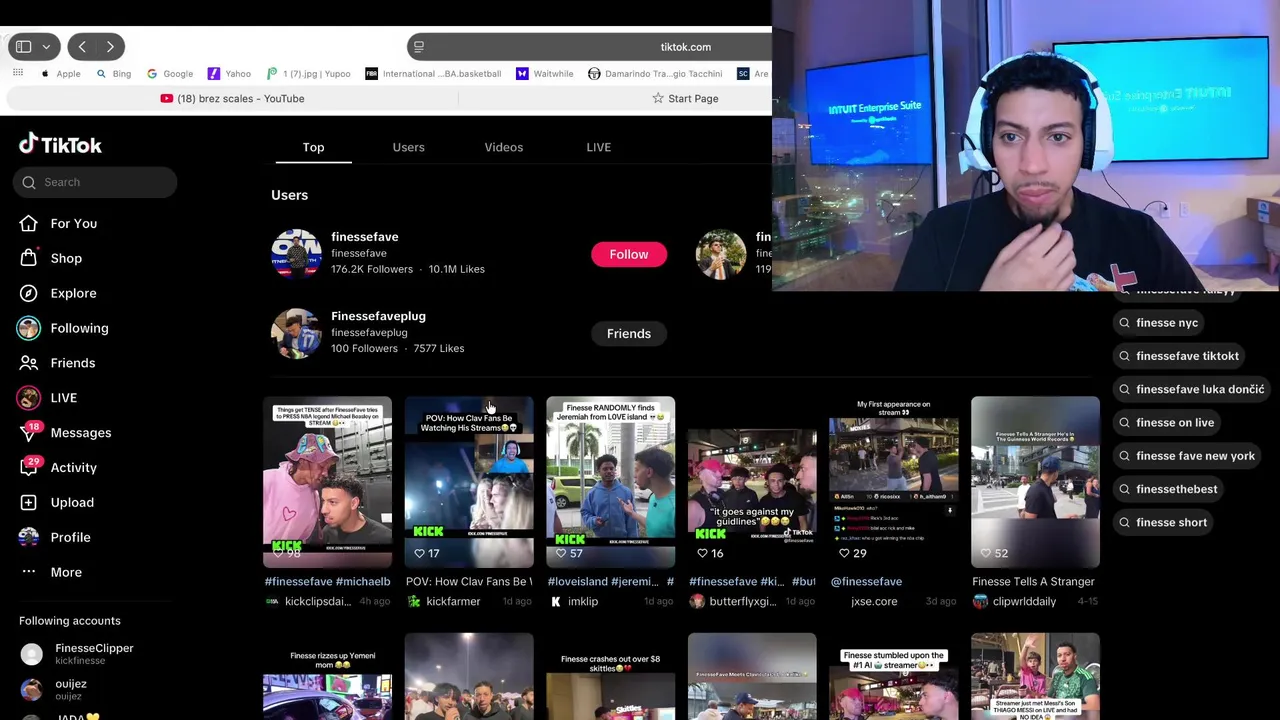Open the Following sidebar icon
1280x720 pixels.
click(x=29, y=328)
